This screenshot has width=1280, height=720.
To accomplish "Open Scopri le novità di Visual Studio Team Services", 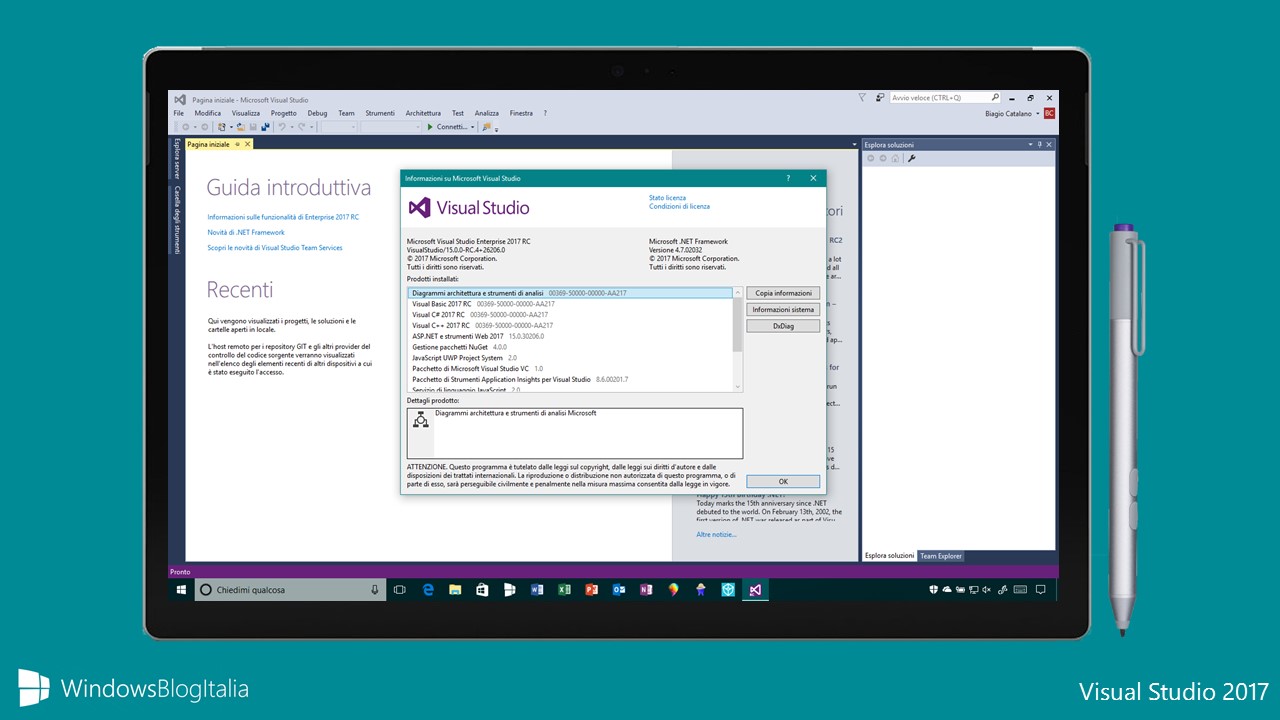I will point(275,248).
